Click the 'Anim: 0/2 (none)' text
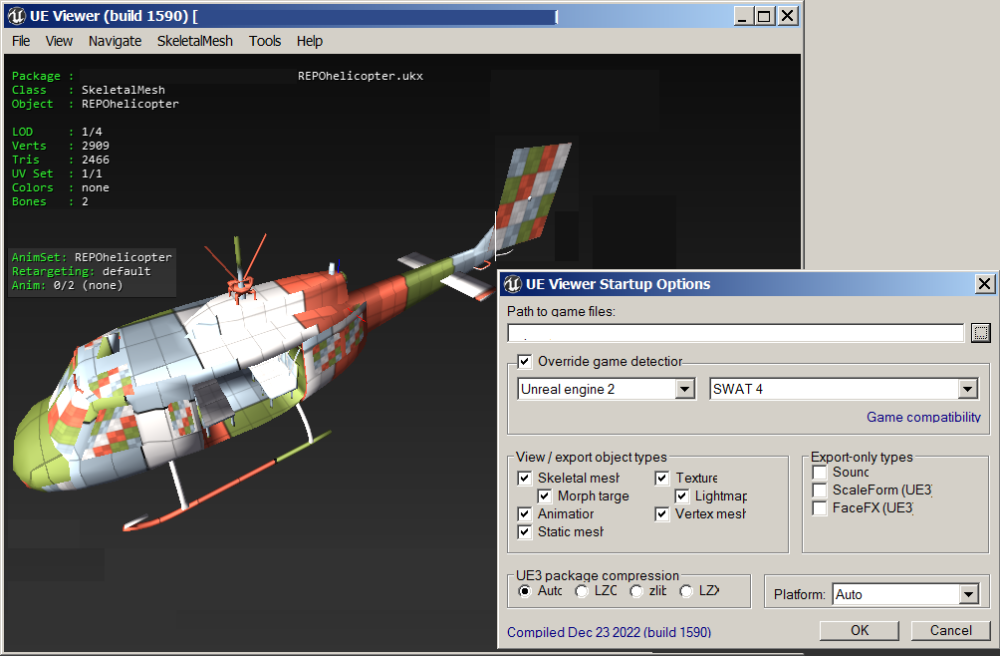The image size is (1000, 656). 67,285
